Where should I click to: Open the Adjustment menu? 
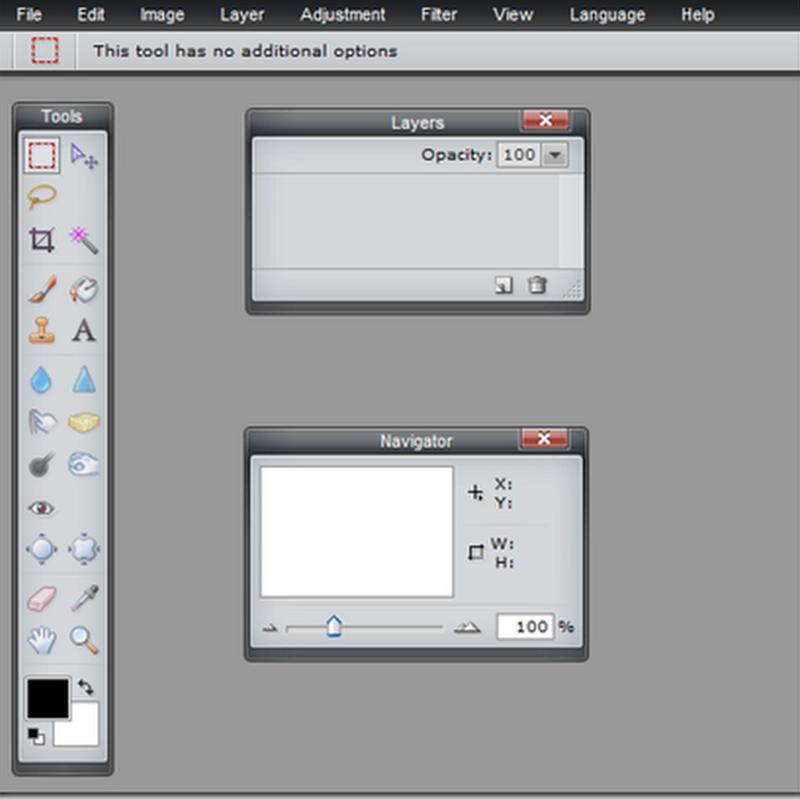[x=342, y=15]
